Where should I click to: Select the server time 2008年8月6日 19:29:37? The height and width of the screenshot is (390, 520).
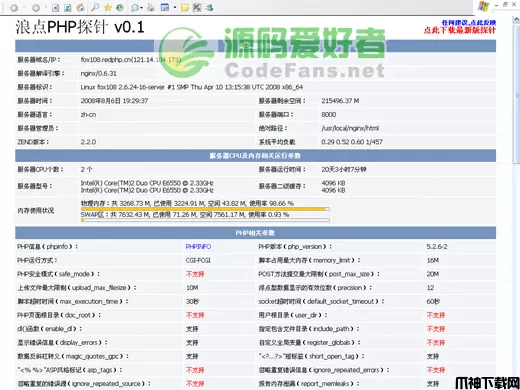114,101
